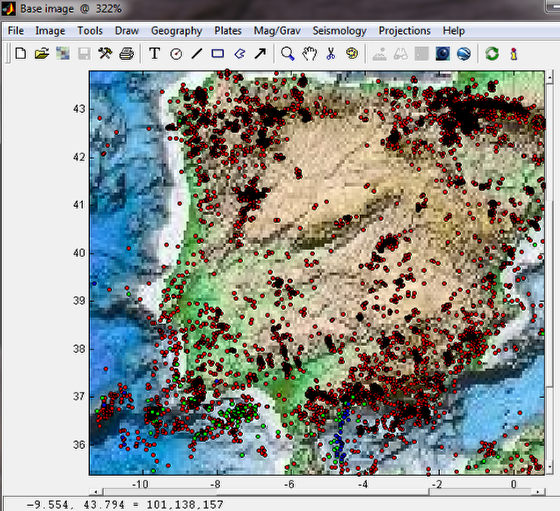Click the yellow Info icon
This screenshot has height=511, width=560.
point(514,54)
